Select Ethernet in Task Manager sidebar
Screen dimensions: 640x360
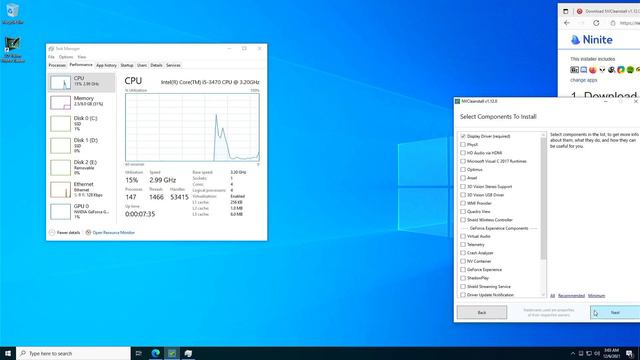[x=81, y=190]
